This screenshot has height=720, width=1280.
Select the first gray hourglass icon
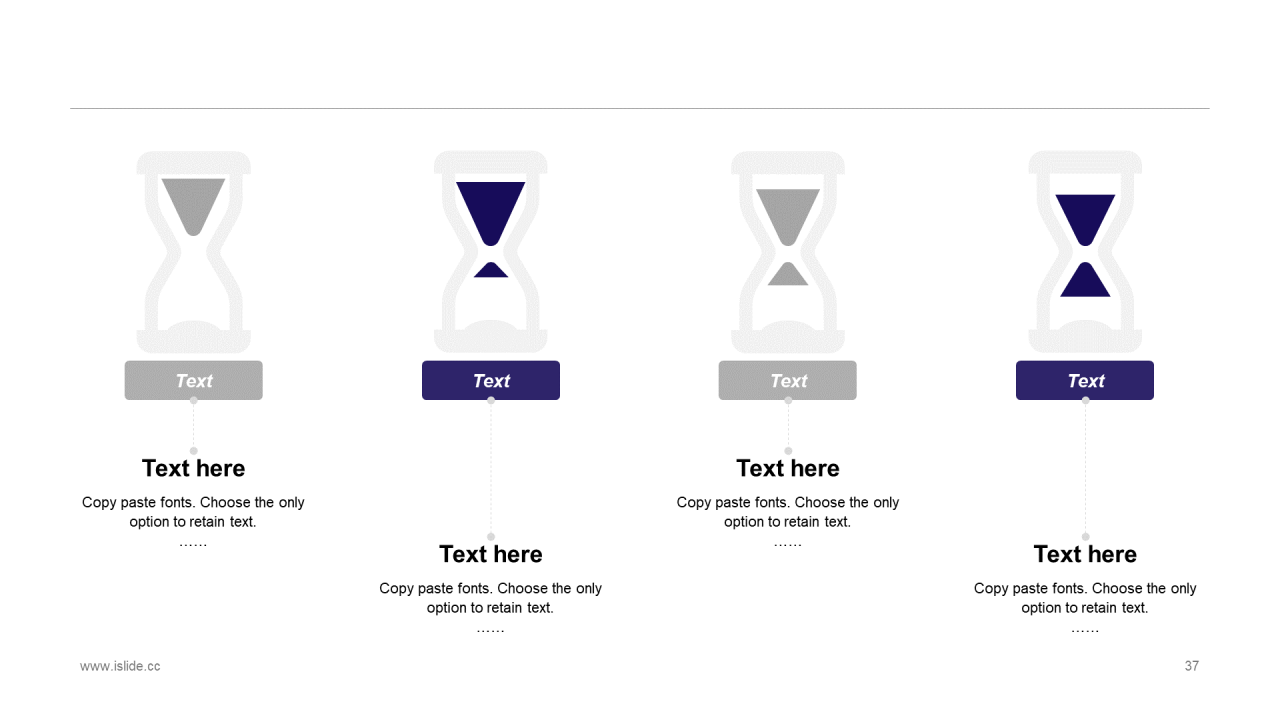point(193,252)
